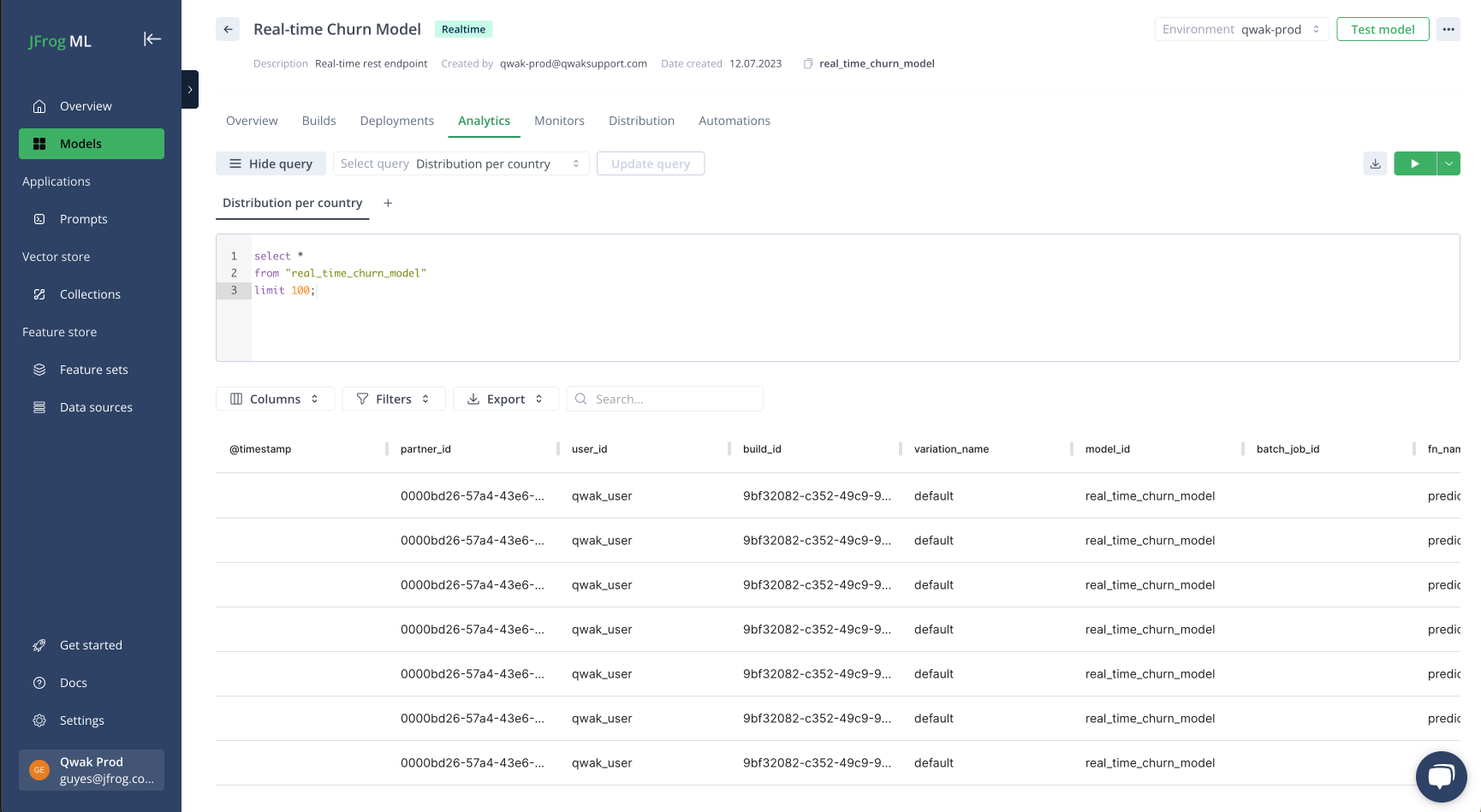Select the Analytics tab

point(484,121)
